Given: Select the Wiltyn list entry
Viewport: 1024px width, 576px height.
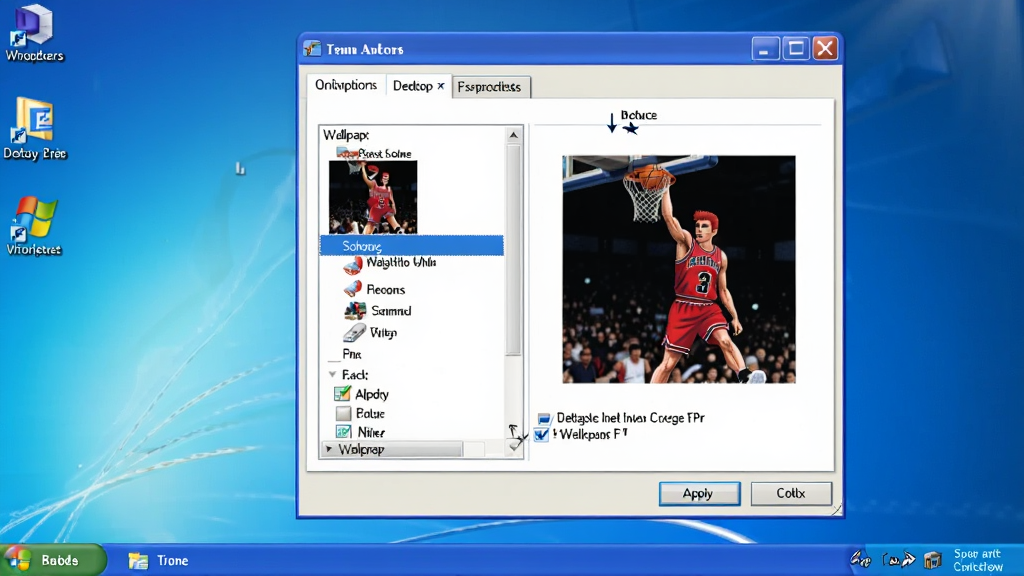Looking at the screenshot, I should click(383, 332).
